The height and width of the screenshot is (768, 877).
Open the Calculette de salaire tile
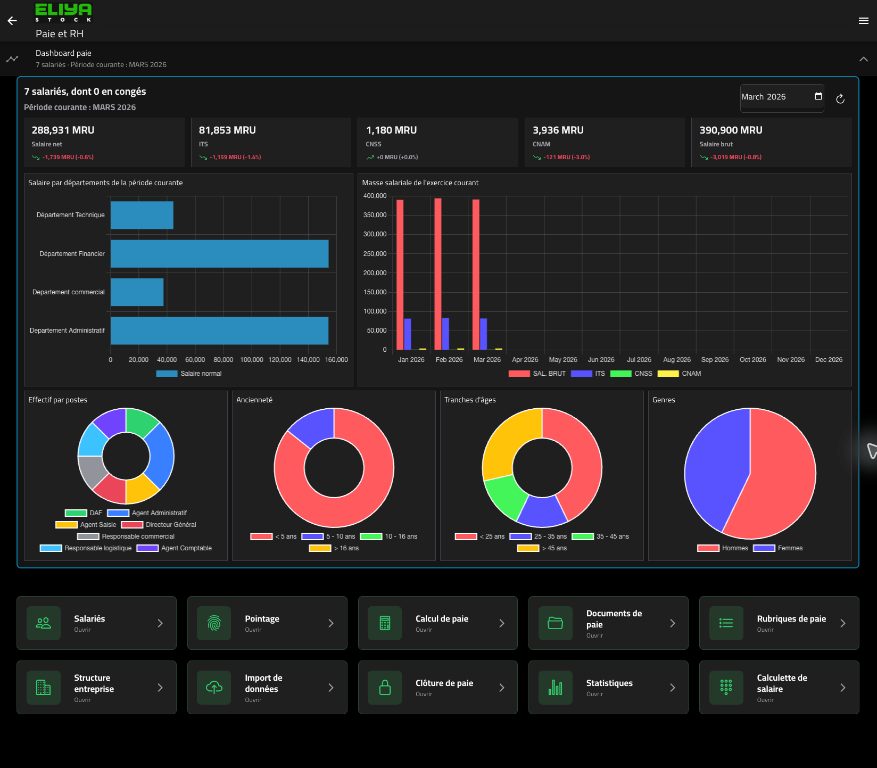[779, 687]
